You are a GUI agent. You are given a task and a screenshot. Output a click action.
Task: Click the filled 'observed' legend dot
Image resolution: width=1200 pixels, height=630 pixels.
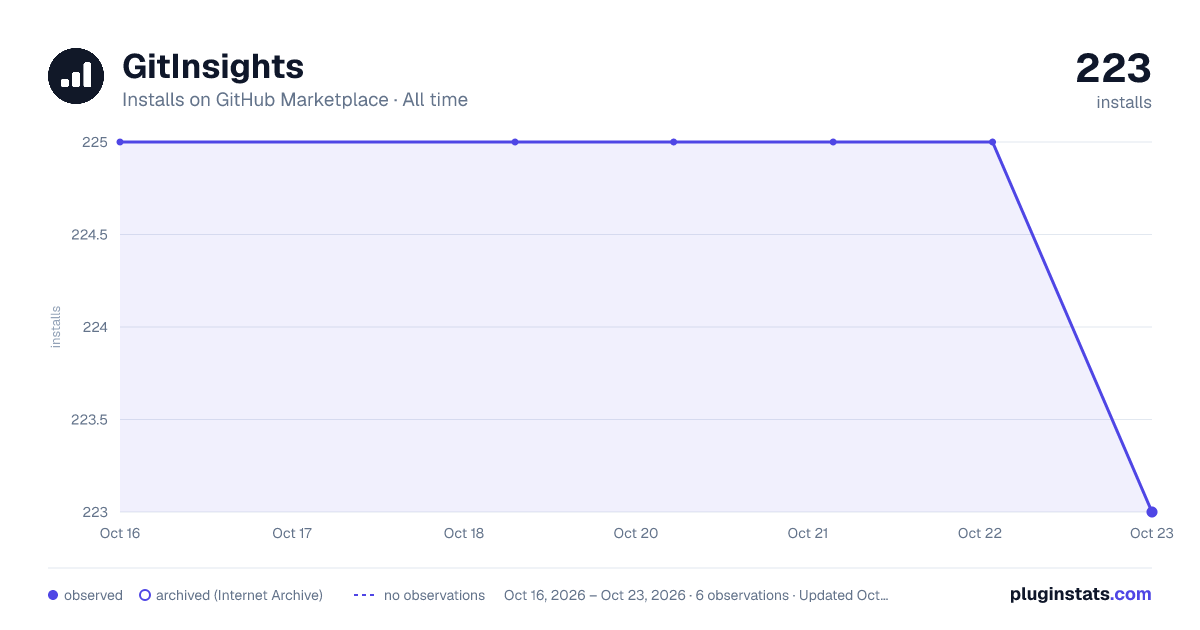(53, 595)
